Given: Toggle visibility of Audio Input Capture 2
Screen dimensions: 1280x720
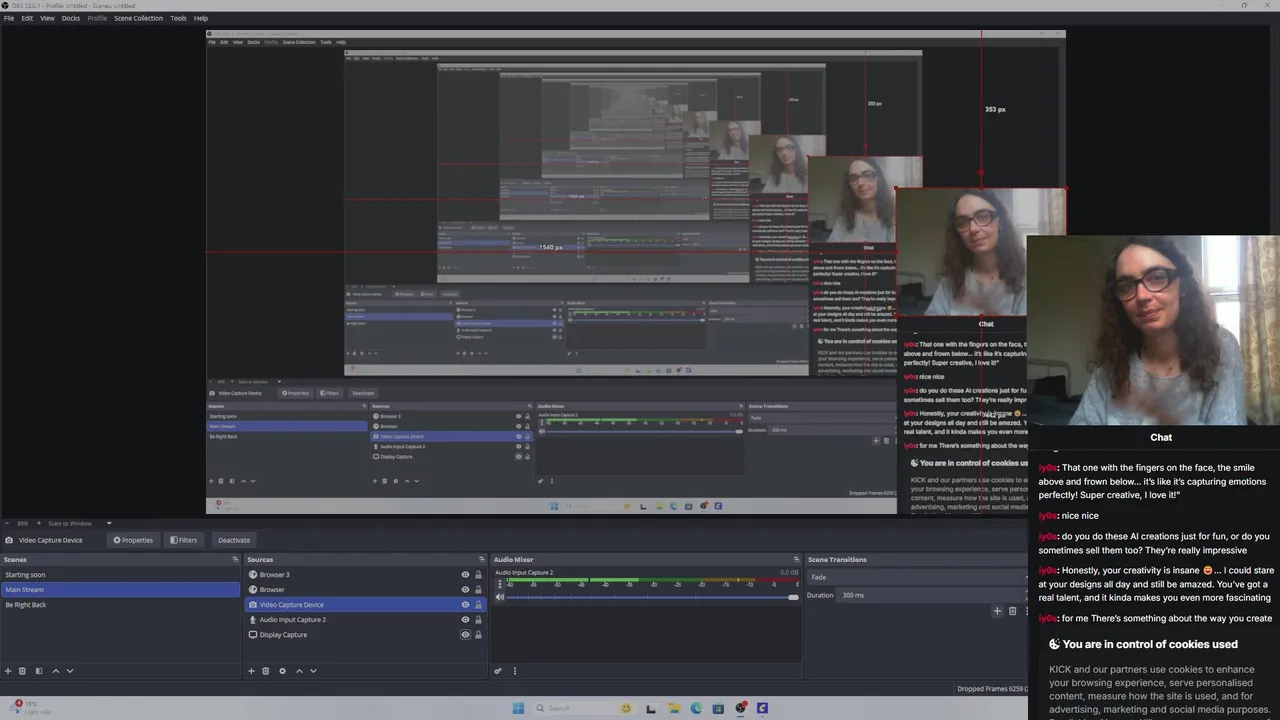Looking at the screenshot, I should coord(465,620).
